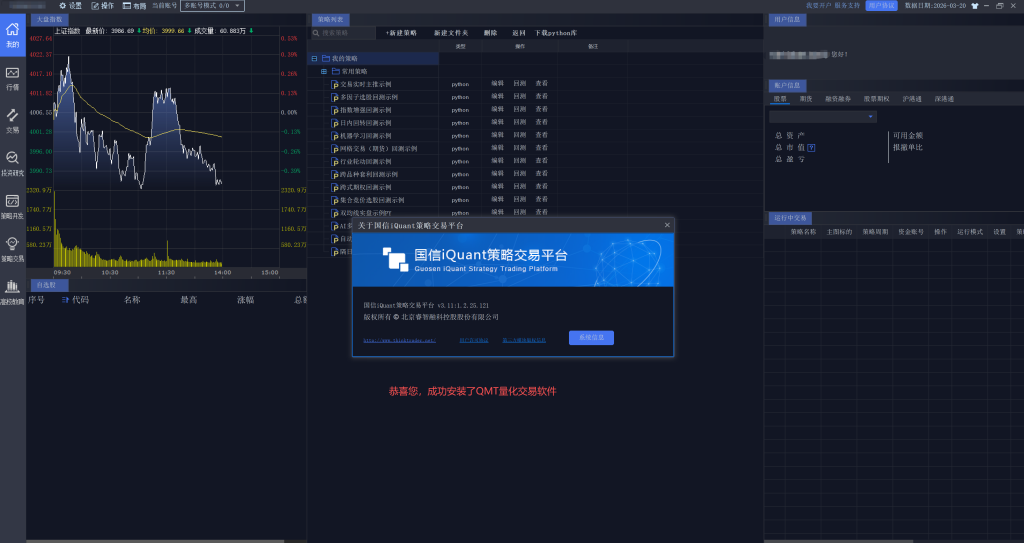Image resolution: width=1024 pixels, height=543 pixels.
Task: Open the 我要开户 link
Action: click(818, 6)
